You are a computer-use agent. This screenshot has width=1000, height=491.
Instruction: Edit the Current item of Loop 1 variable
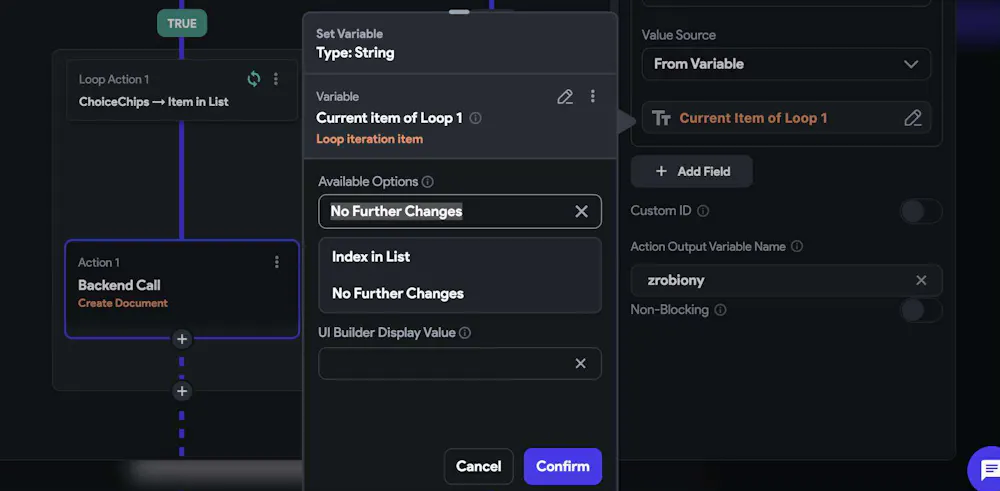click(565, 97)
